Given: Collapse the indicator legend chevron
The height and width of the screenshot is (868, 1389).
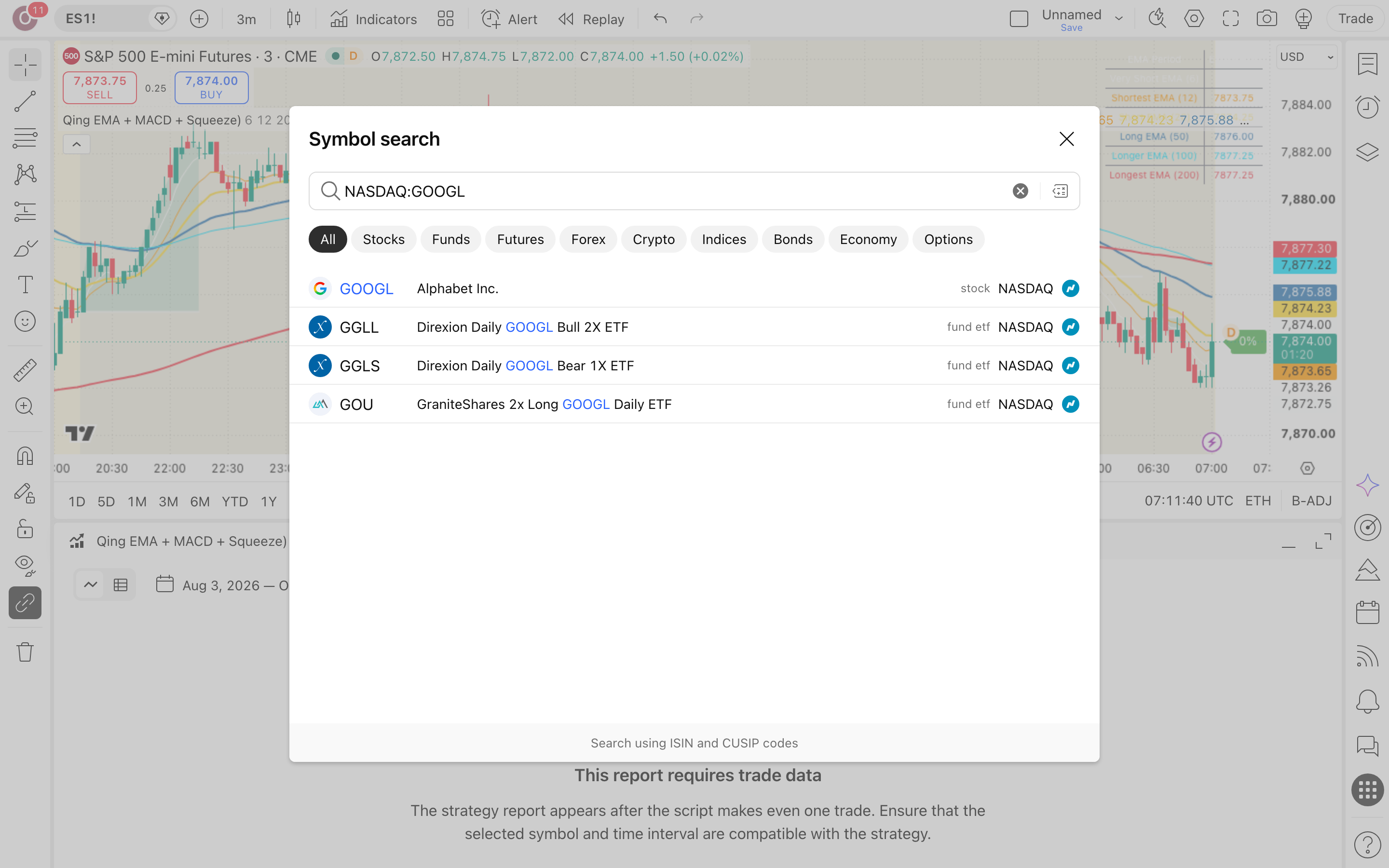Looking at the screenshot, I should (x=76, y=144).
